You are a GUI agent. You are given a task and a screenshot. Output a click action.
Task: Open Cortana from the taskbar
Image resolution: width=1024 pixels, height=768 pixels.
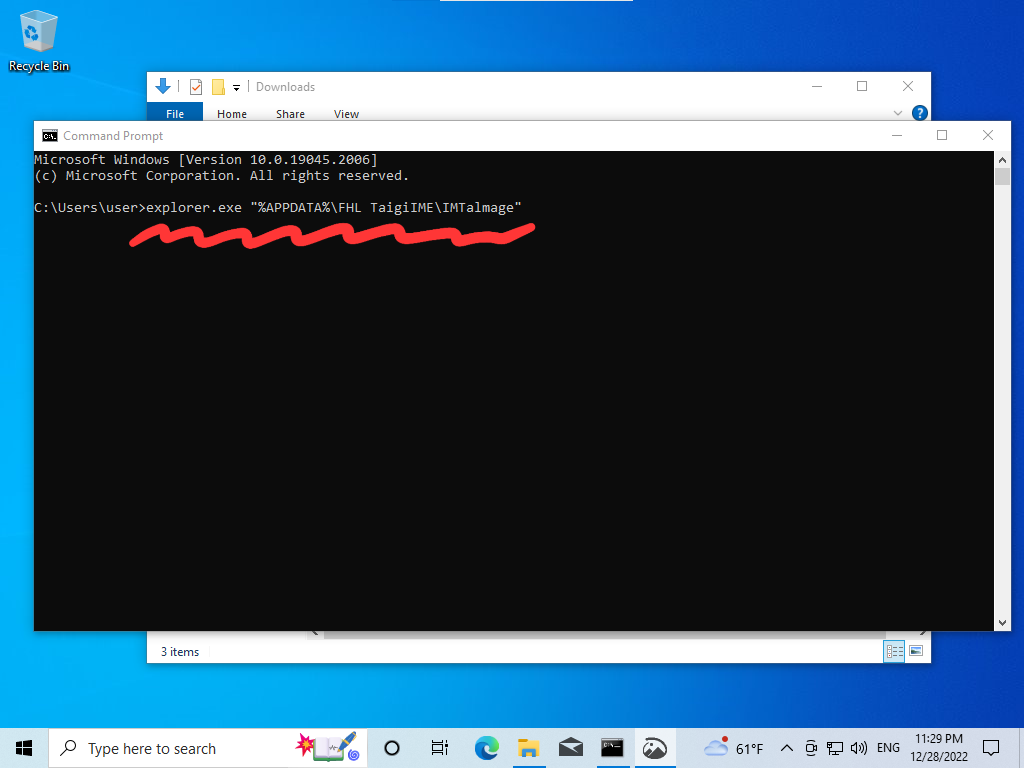pos(392,748)
